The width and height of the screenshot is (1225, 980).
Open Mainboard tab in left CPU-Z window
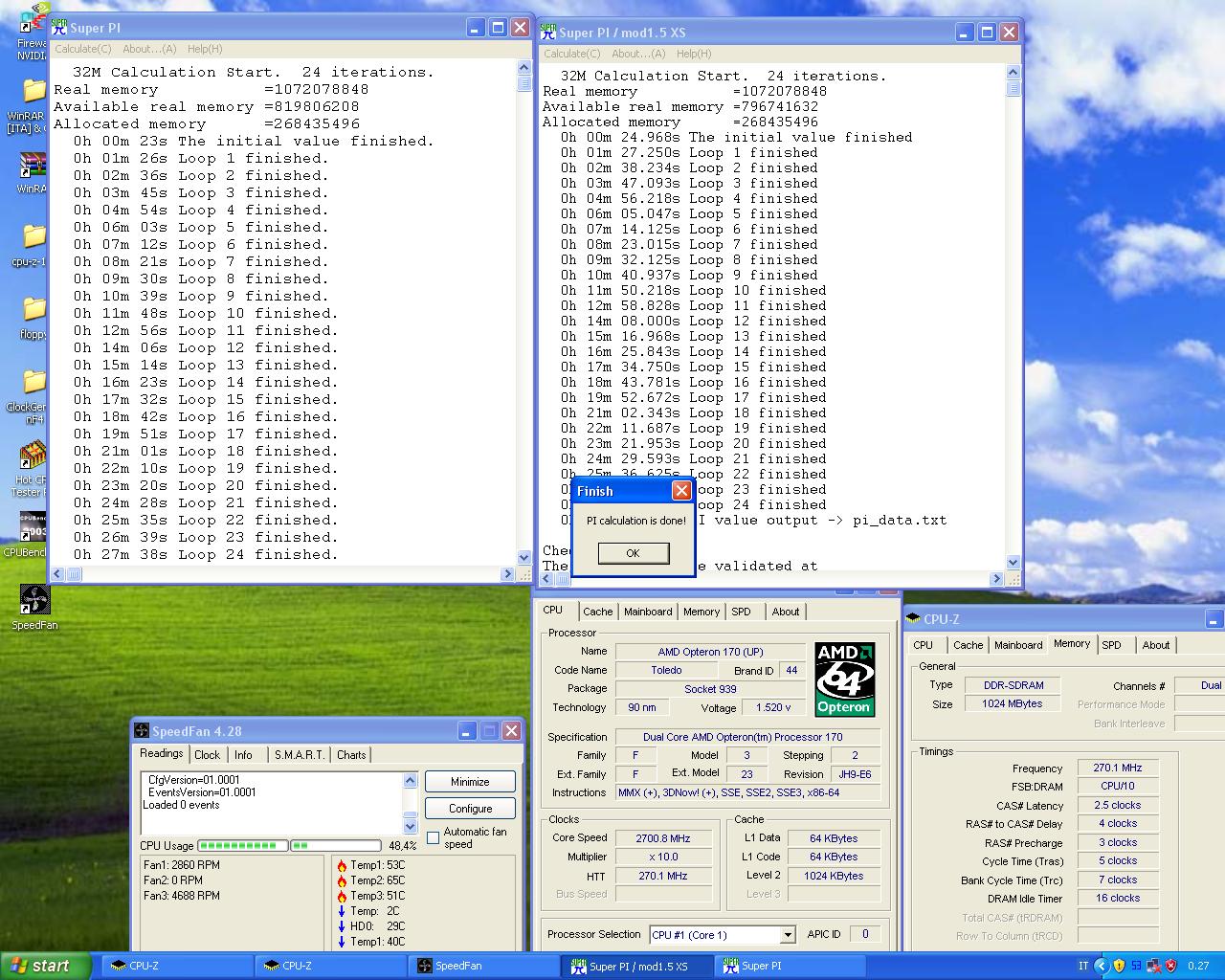pyautogui.click(x=648, y=612)
